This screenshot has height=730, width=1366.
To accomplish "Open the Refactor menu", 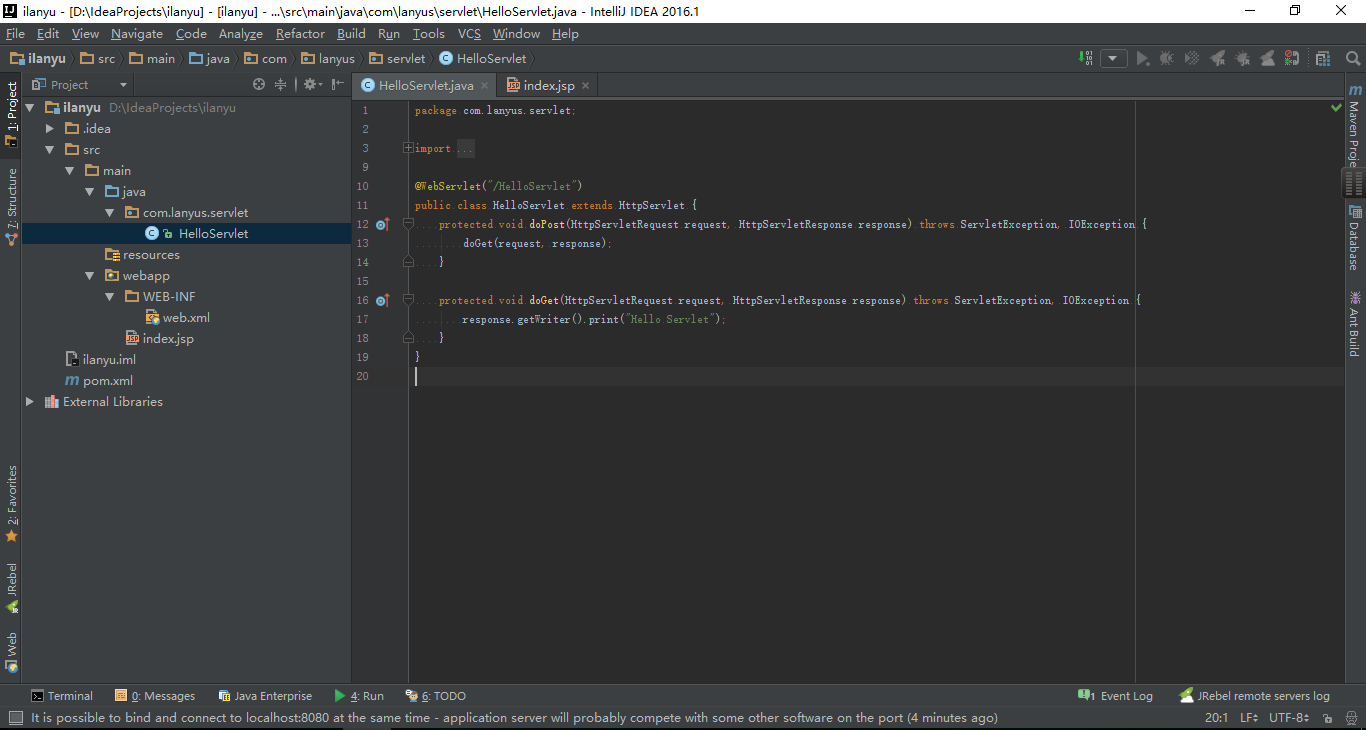I will tap(301, 34).
